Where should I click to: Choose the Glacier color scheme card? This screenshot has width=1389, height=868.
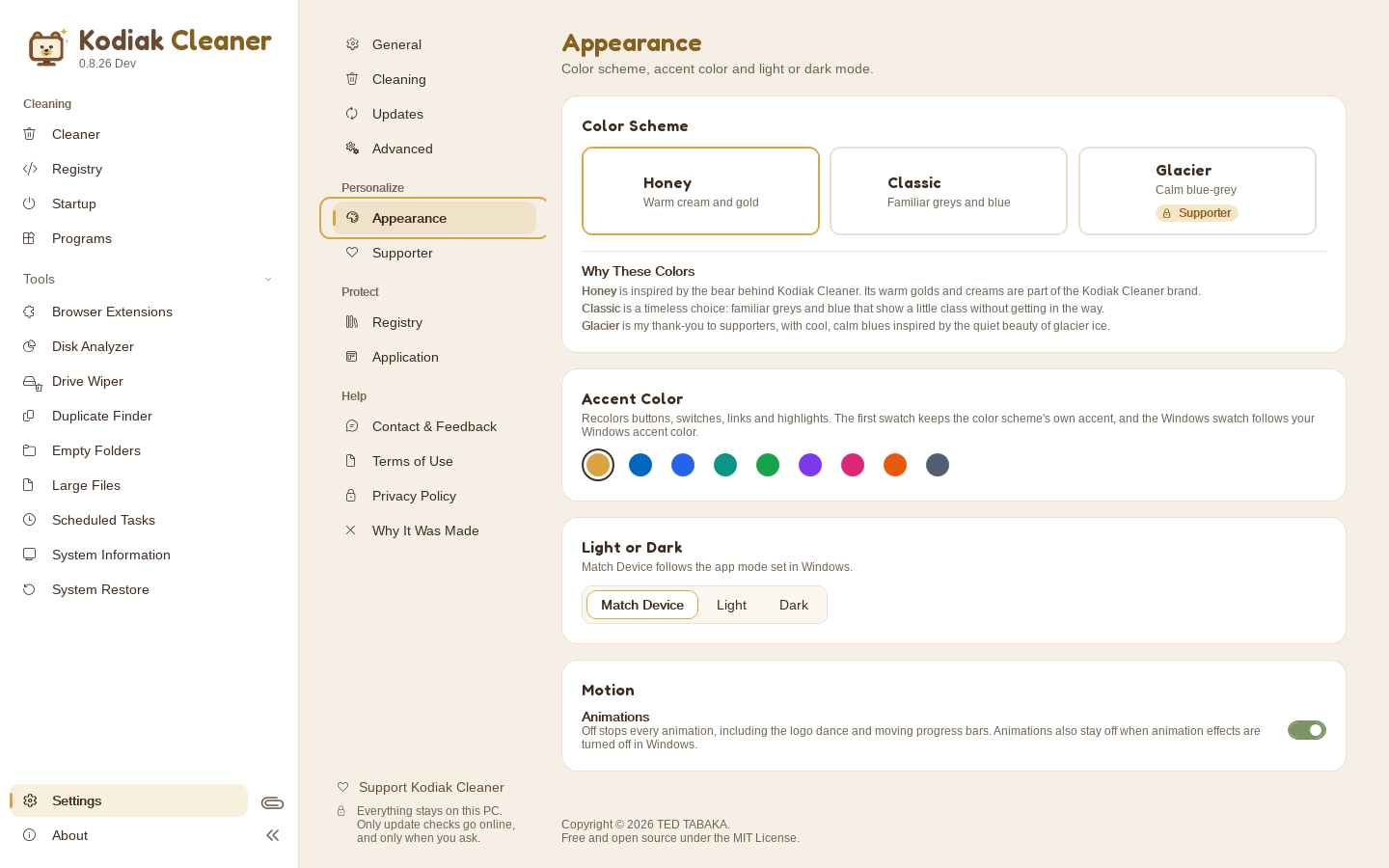(x=1197, y=191)
